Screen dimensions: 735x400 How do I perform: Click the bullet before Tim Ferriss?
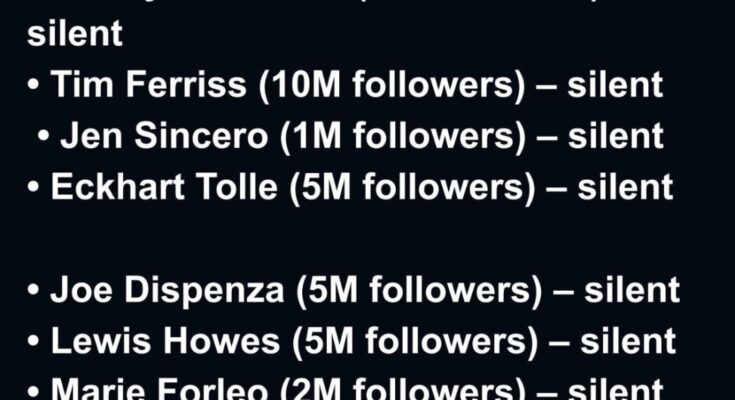34,86
